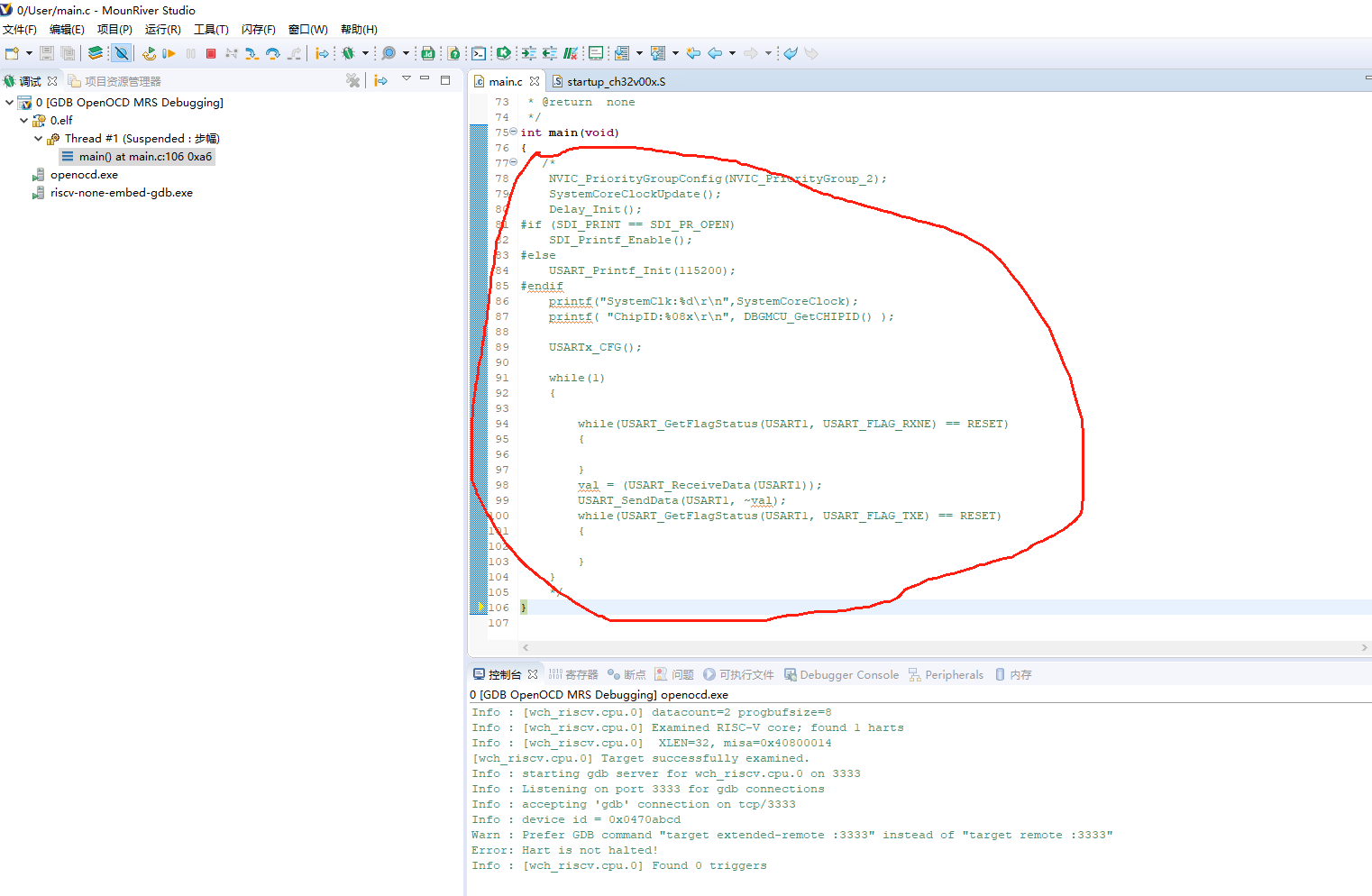Screen dimensions: 1372x896
Task: Open the 运行(R) menu
Action: point(162,30)
